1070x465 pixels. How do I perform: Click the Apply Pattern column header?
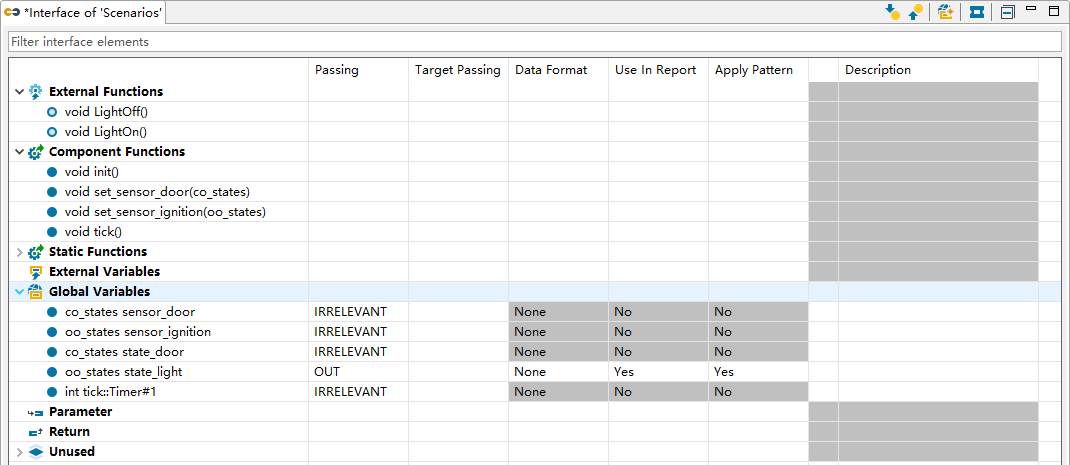pyautogui.click(x=758, y=70)
